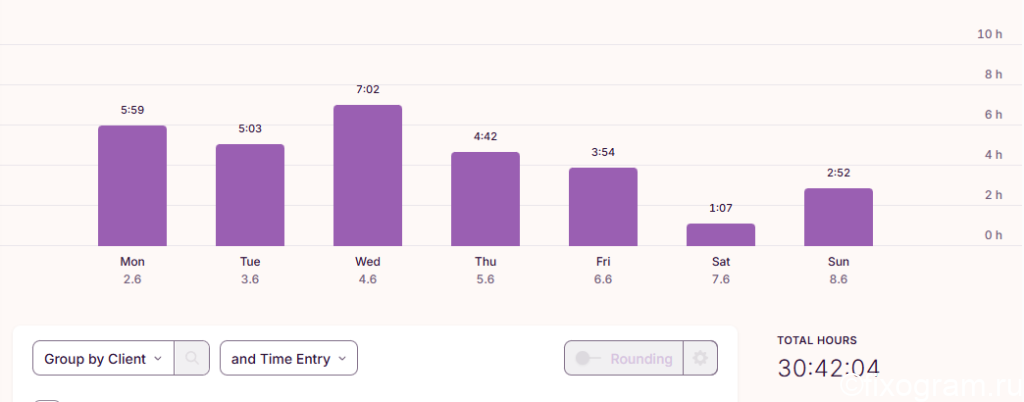Click the Total Hours value 30:42:04

pyautogui.click(x=829, y=369)
